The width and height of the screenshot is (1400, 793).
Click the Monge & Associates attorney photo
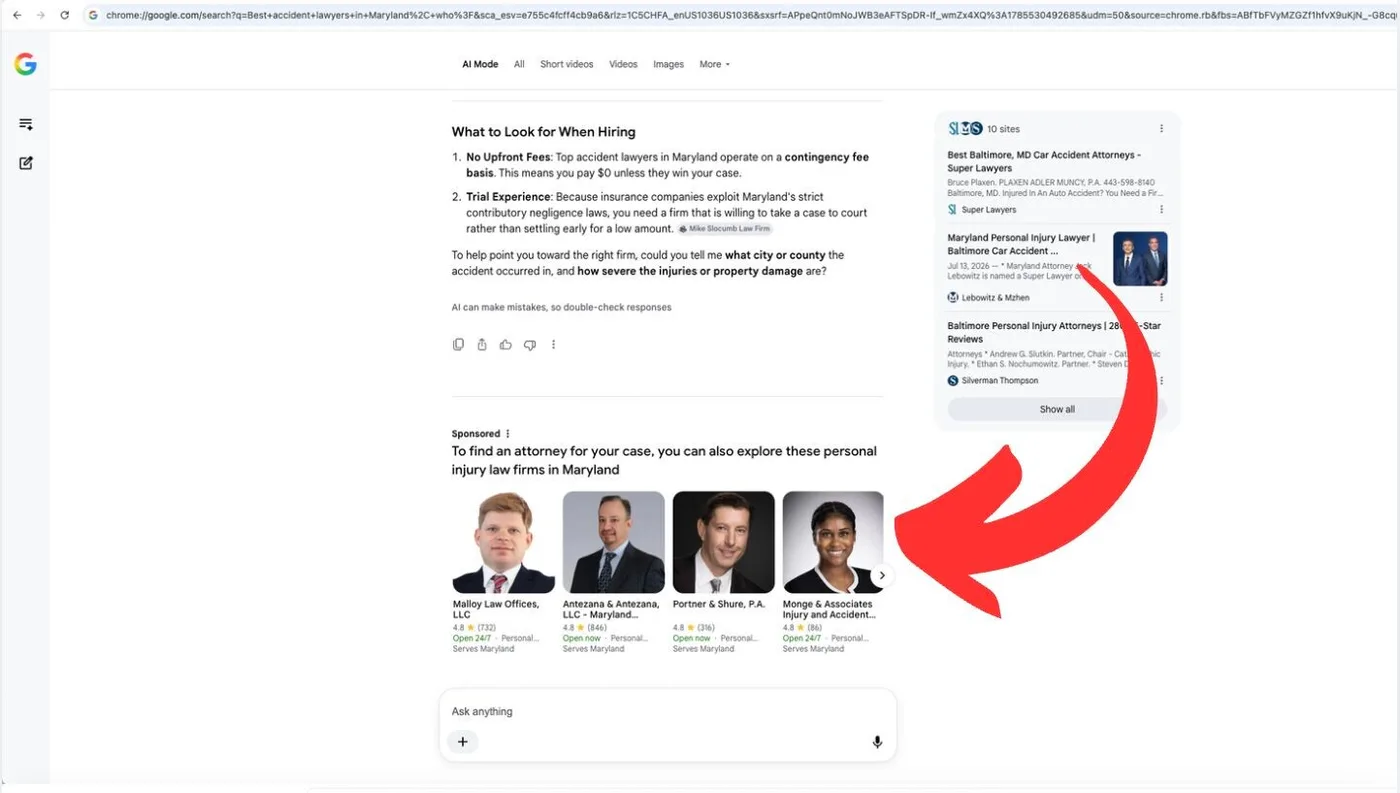833,542
